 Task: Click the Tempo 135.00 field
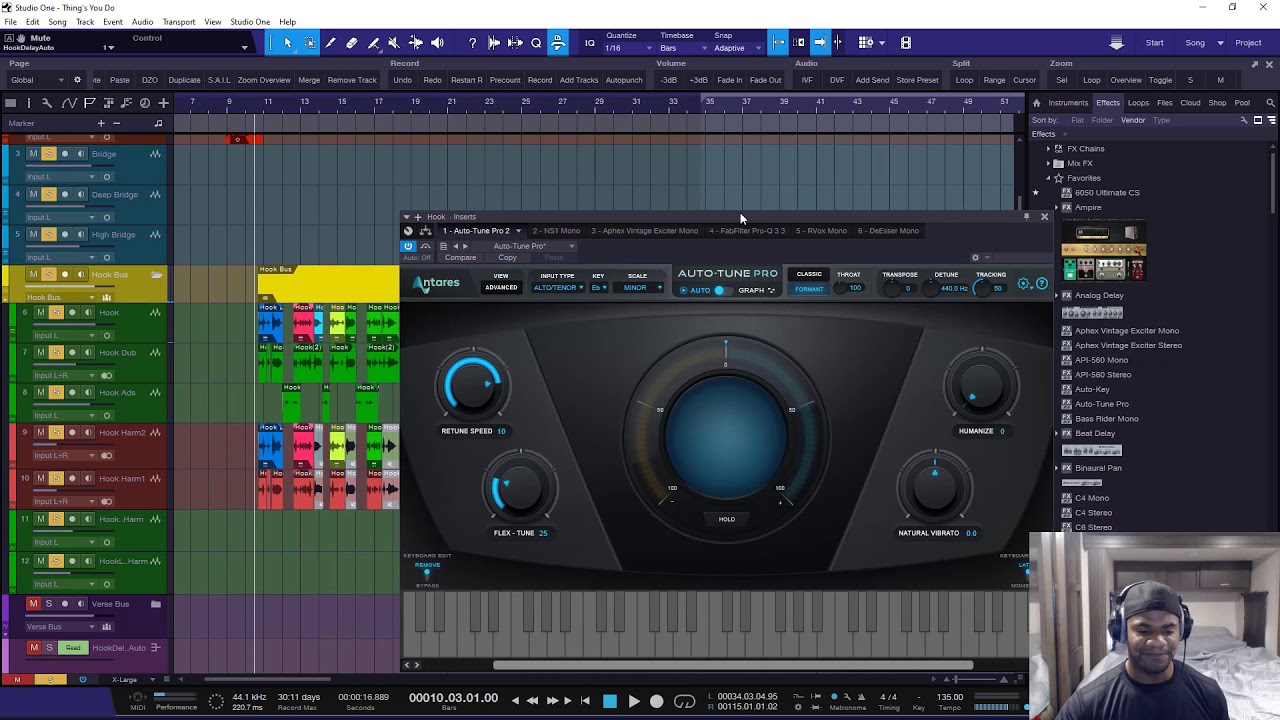point(950,697)
